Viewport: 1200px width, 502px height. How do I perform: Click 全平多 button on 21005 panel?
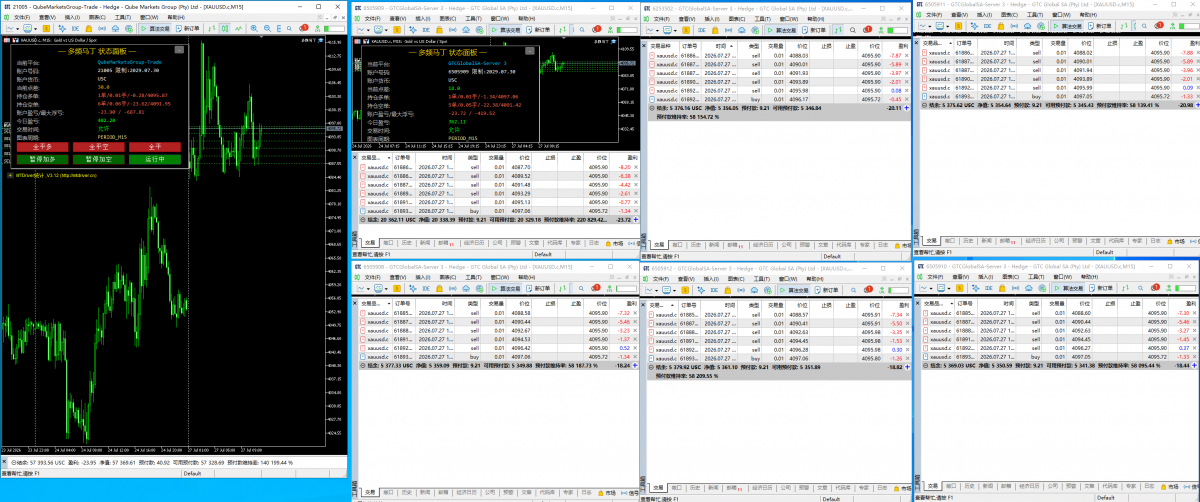43,147
